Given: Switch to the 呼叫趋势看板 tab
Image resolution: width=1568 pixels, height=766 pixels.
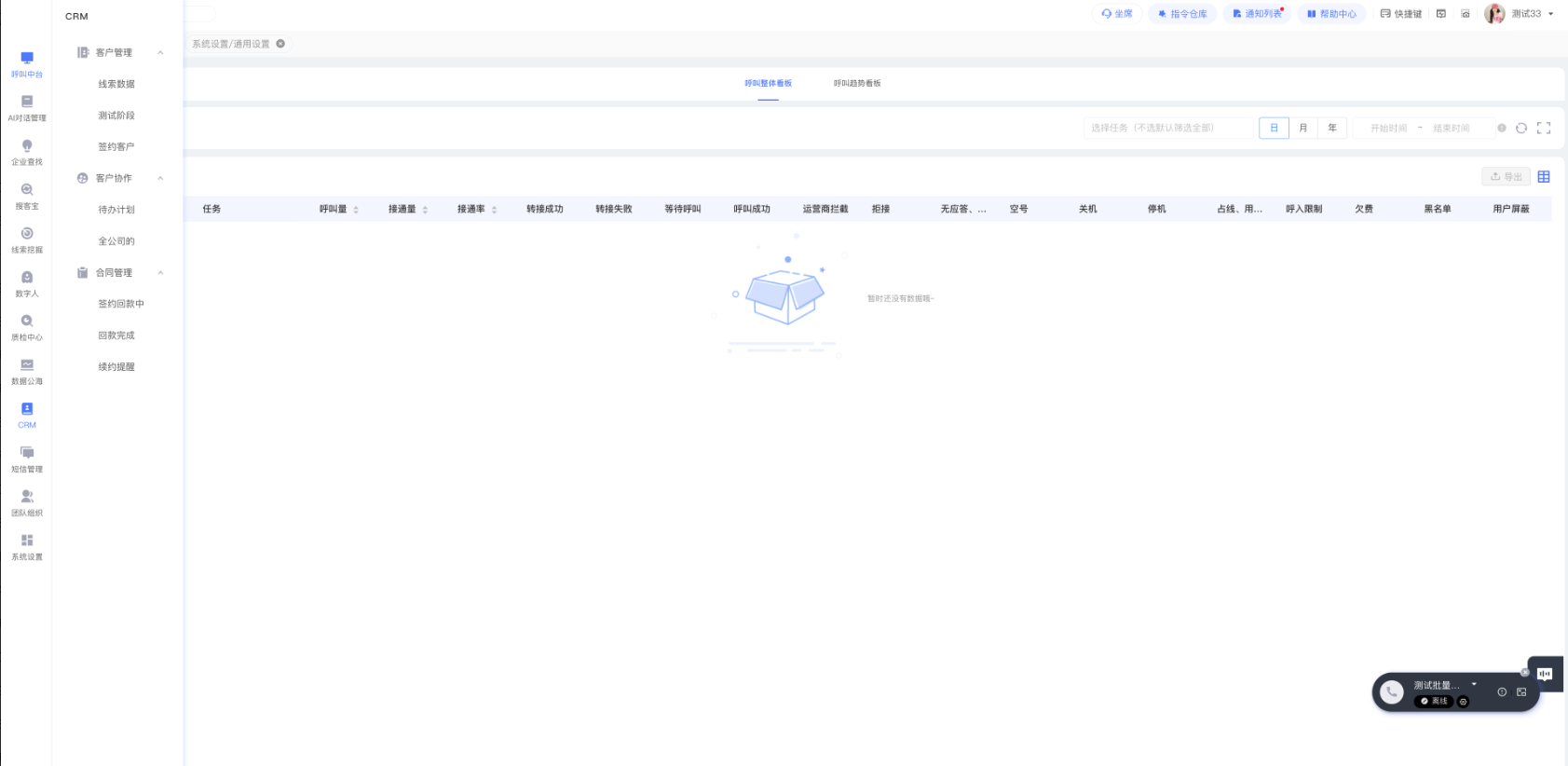Looking at the screenshot, I should (x=857, y=84).
